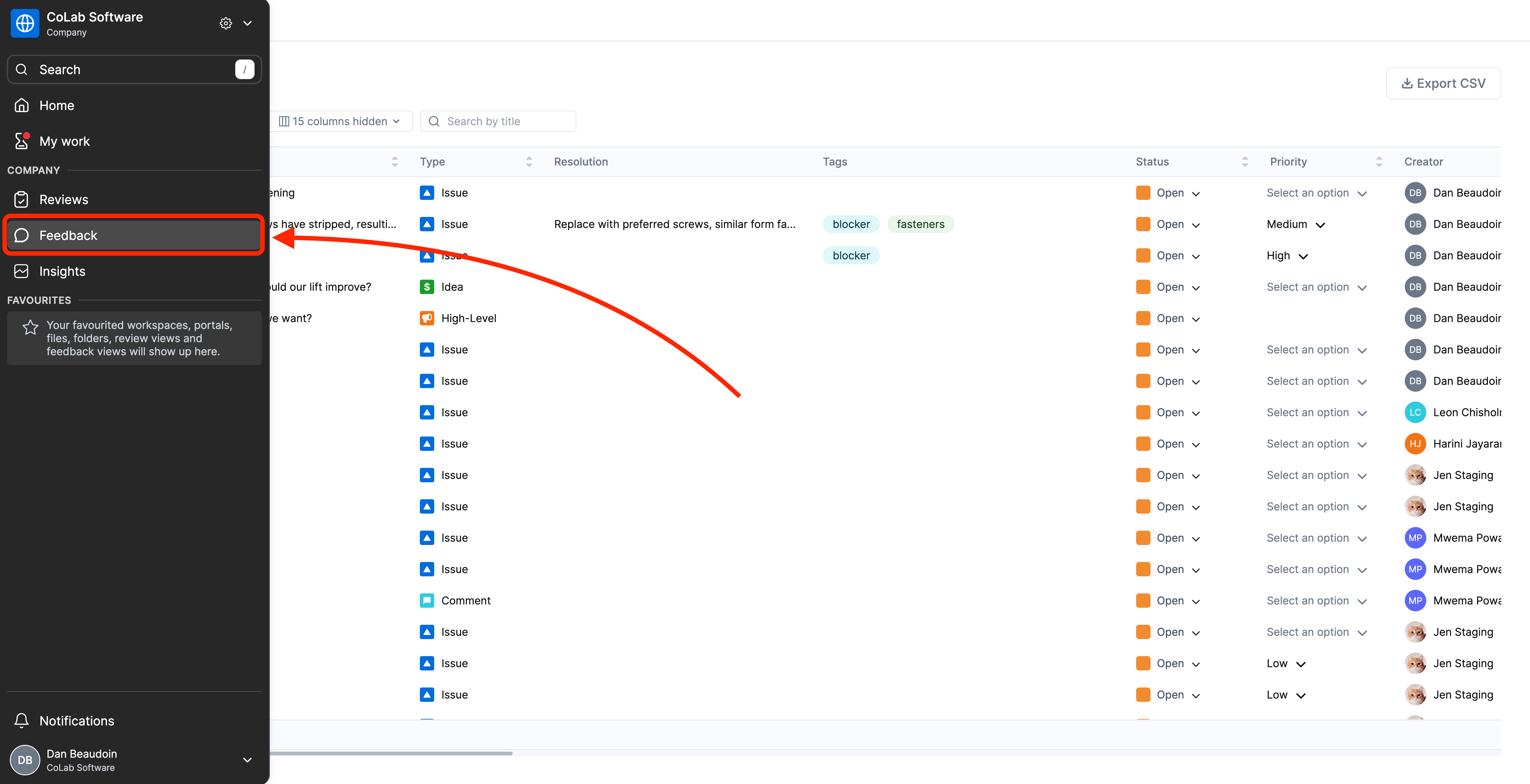1530x784 pixels.
Task: Click the LC avatar of Leon Chisholm
Action: pyautogui.click(x=1415, y=412)
